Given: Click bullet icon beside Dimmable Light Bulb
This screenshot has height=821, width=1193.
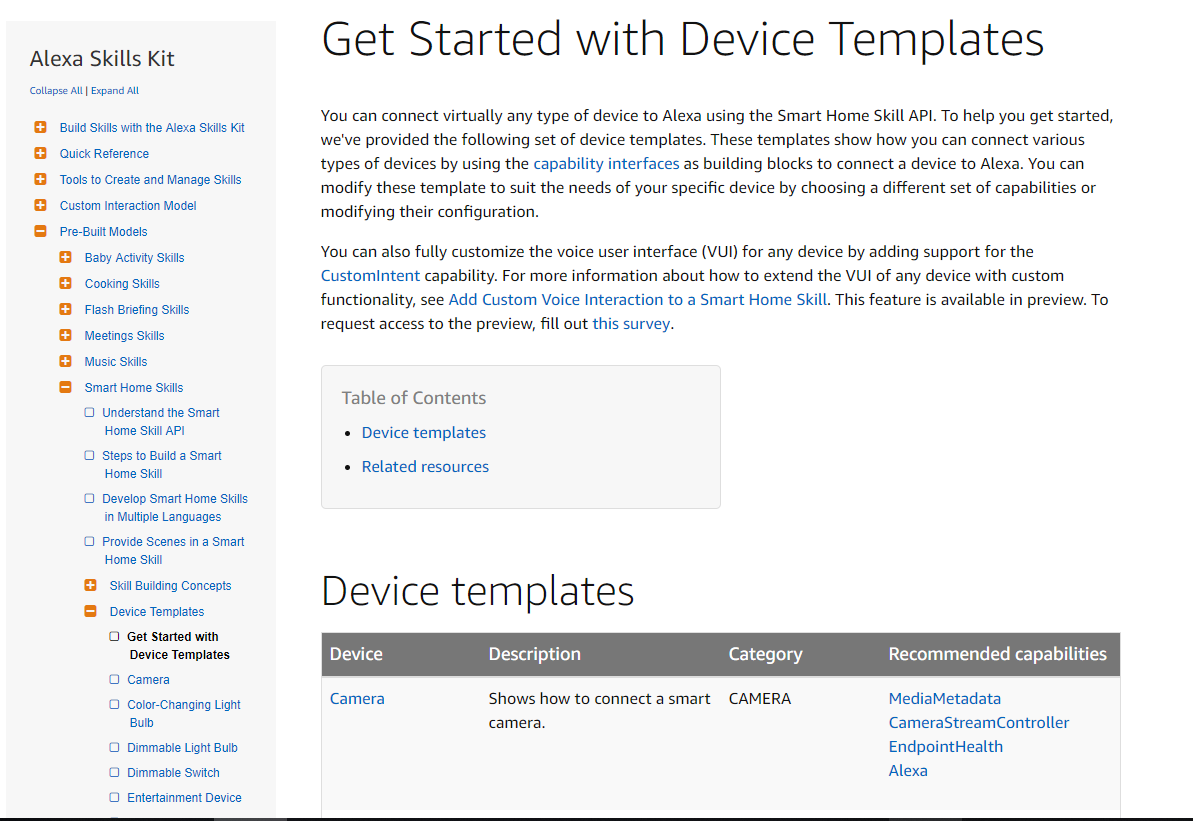Looking at the screenshot, I should pyautogui.click(x=114, y=747).
